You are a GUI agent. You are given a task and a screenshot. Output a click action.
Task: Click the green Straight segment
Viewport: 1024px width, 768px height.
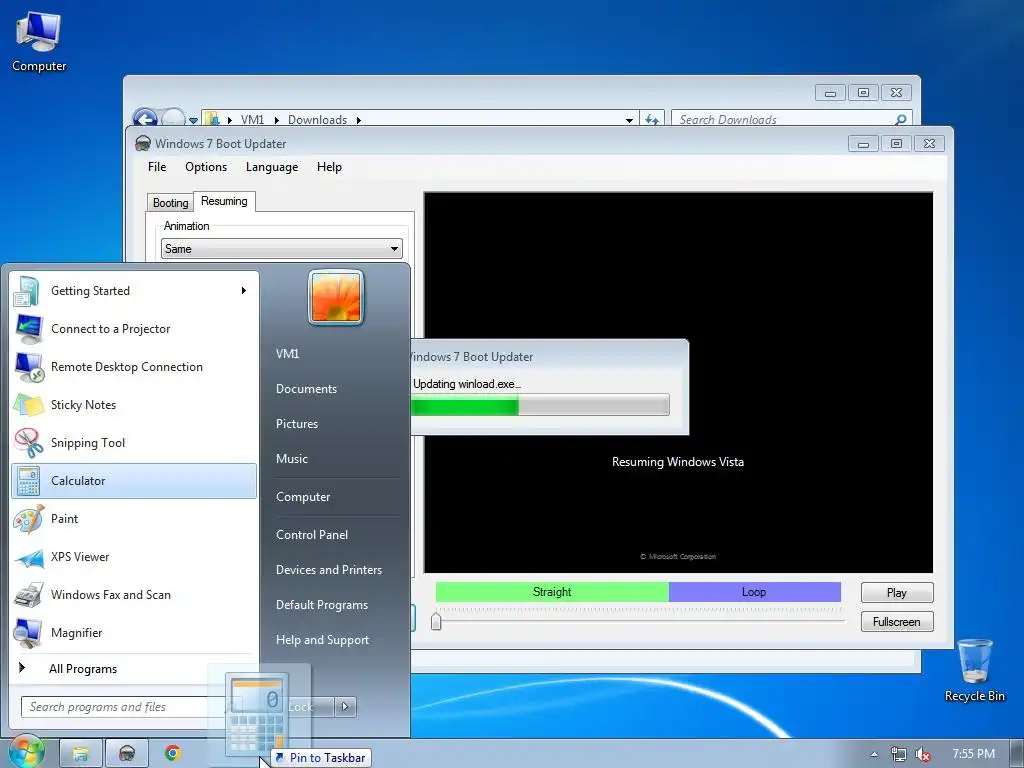coord(552,592)
